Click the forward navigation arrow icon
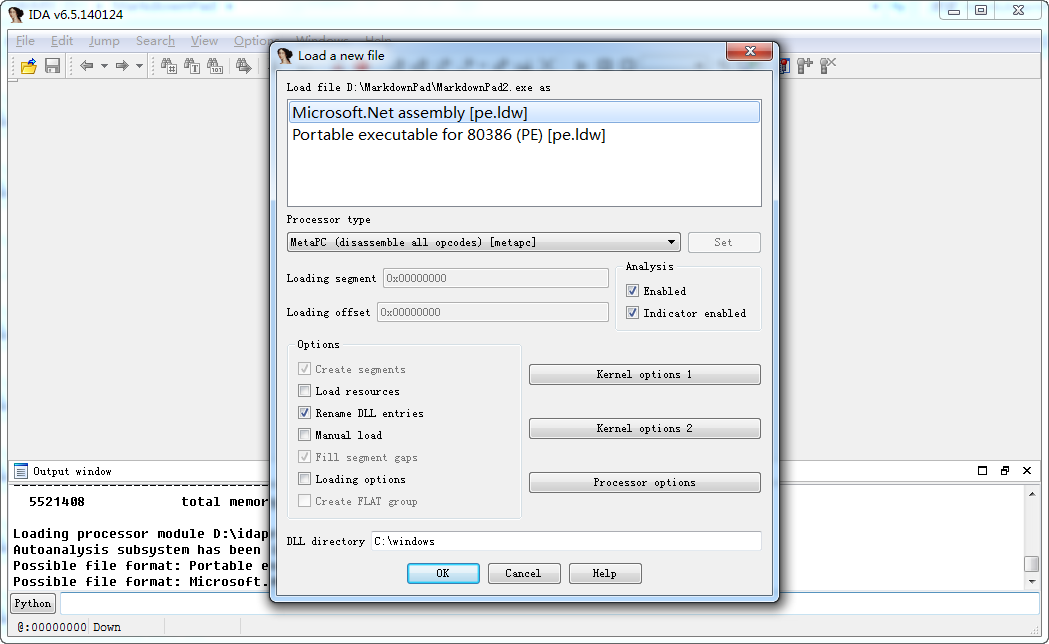Image resolution: width=1049 pixels, height=644 pixels. point(122,66)
